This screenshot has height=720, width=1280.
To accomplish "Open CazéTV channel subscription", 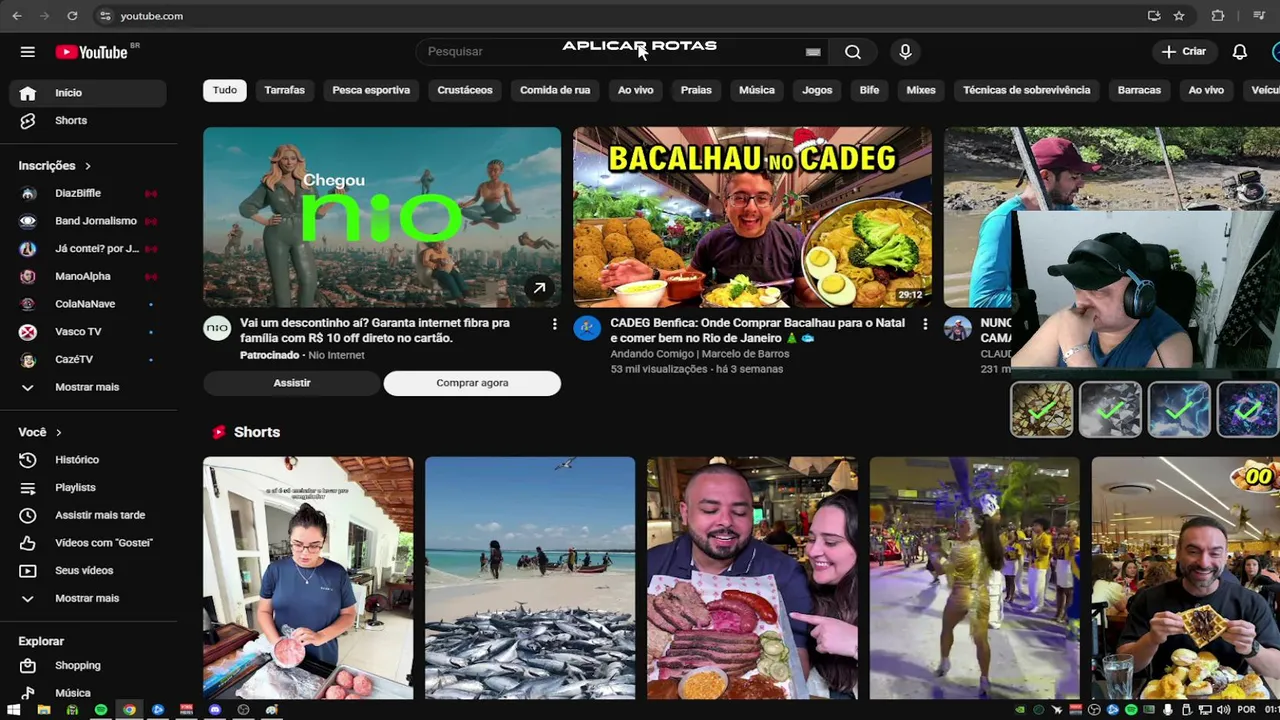I will (x=88, y=360).
